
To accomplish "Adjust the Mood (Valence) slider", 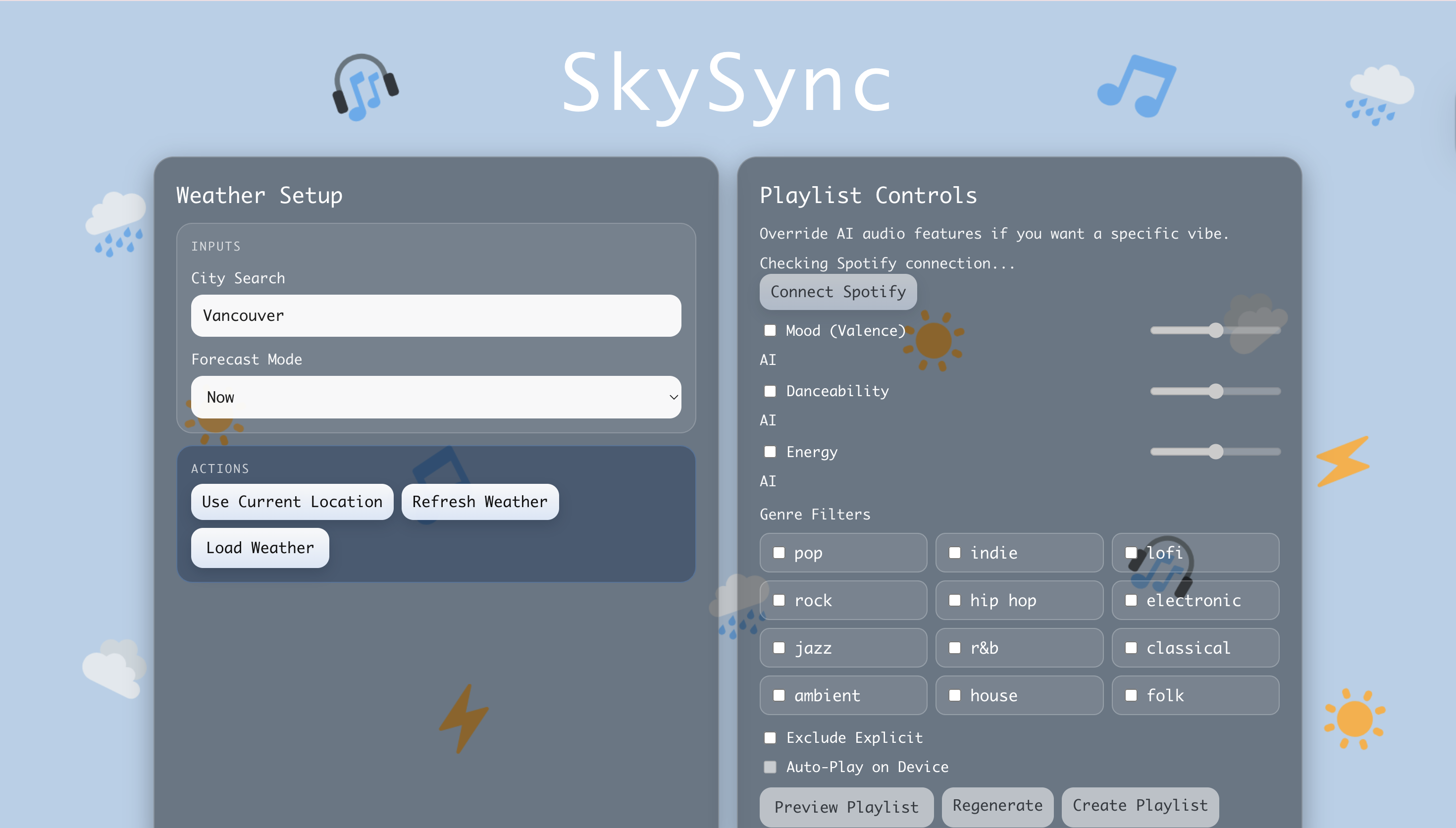I will 1215,330.
